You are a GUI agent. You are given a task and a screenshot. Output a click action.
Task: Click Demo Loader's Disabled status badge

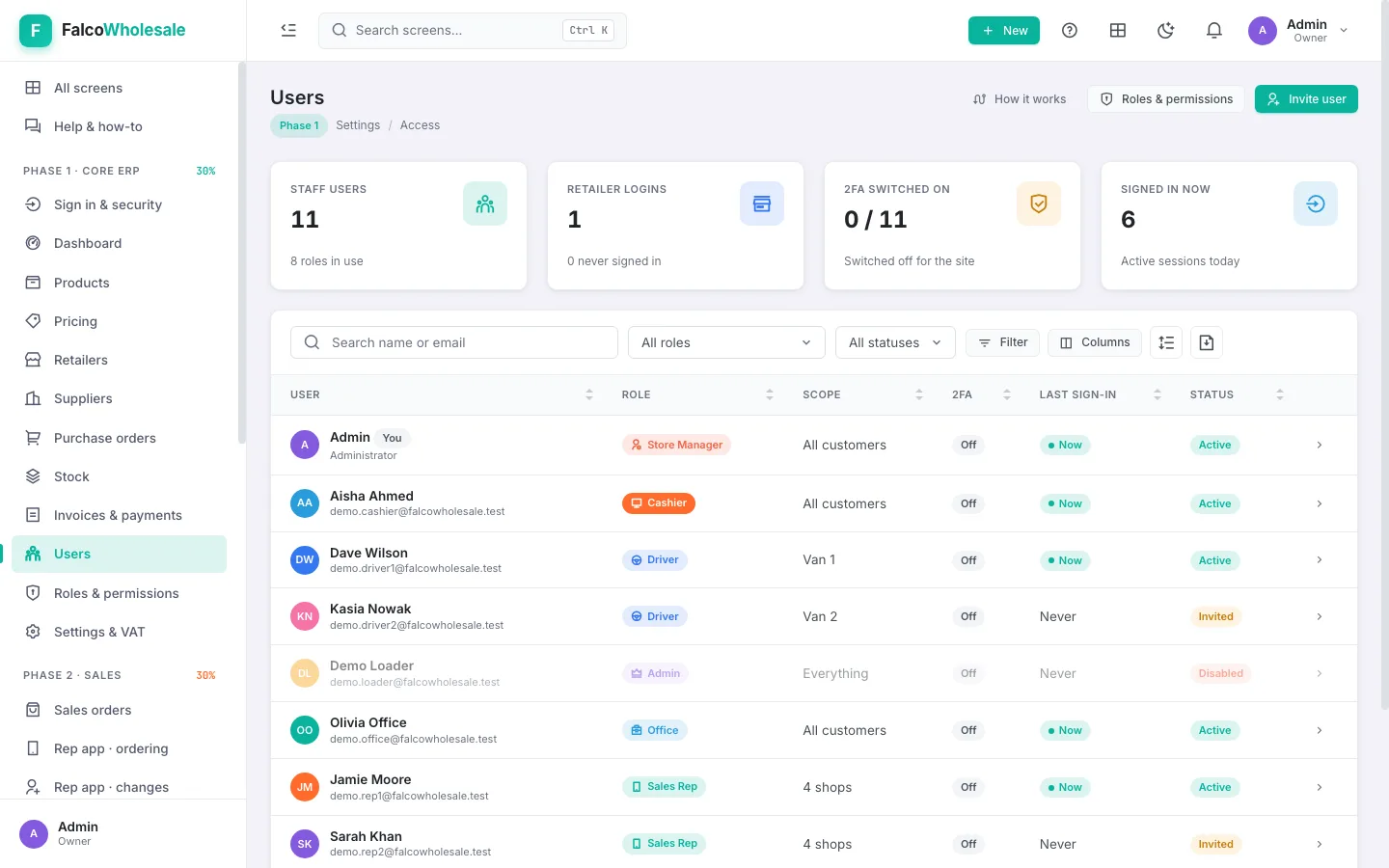(1221, 673)
